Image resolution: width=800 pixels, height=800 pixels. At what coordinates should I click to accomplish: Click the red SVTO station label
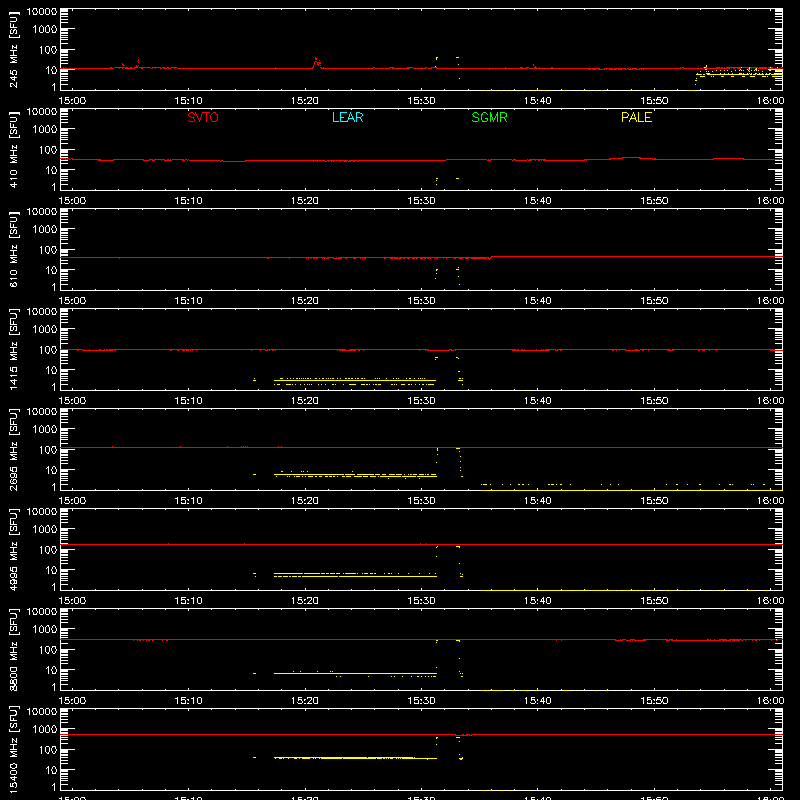pos(203,117)
